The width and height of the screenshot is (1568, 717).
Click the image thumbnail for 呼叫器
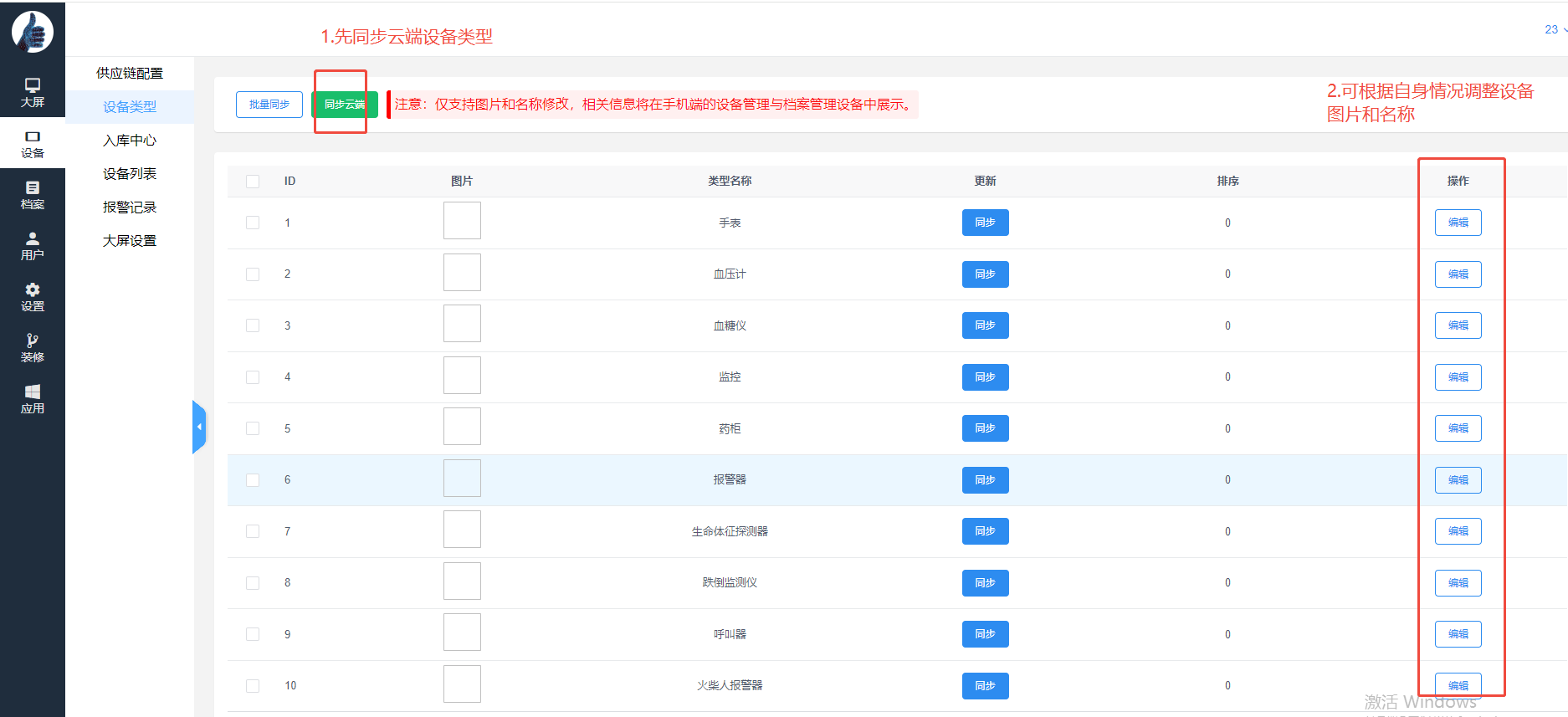click(462, 632)
